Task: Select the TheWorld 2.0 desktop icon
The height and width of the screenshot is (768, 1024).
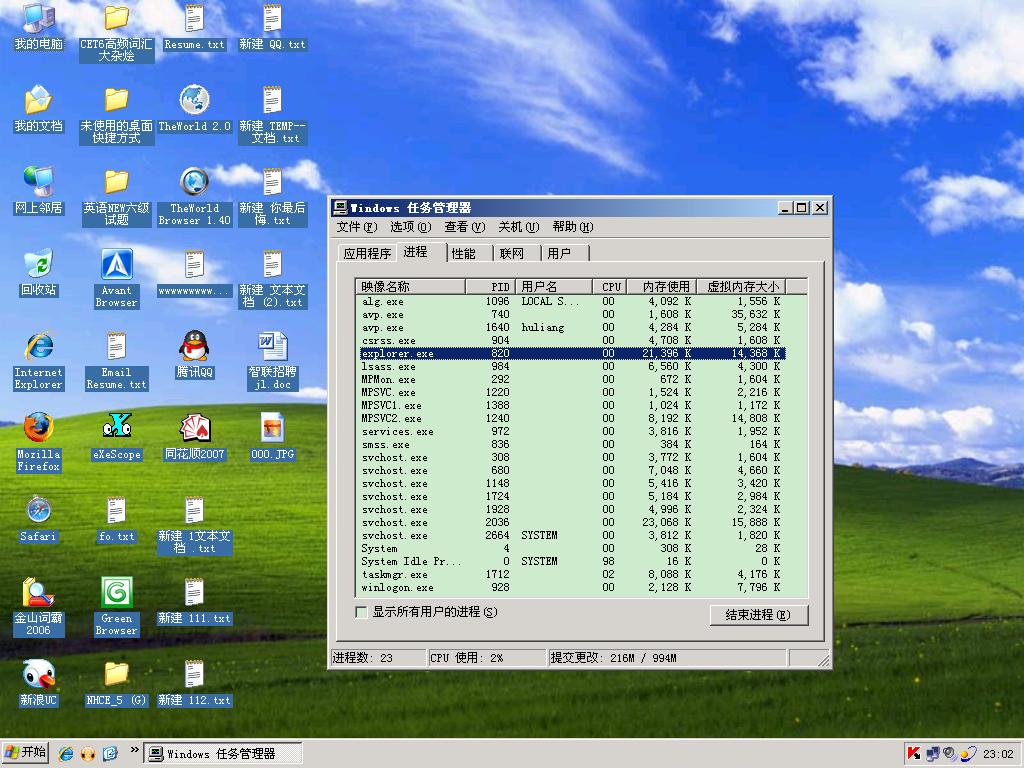Action: (195, 109)
